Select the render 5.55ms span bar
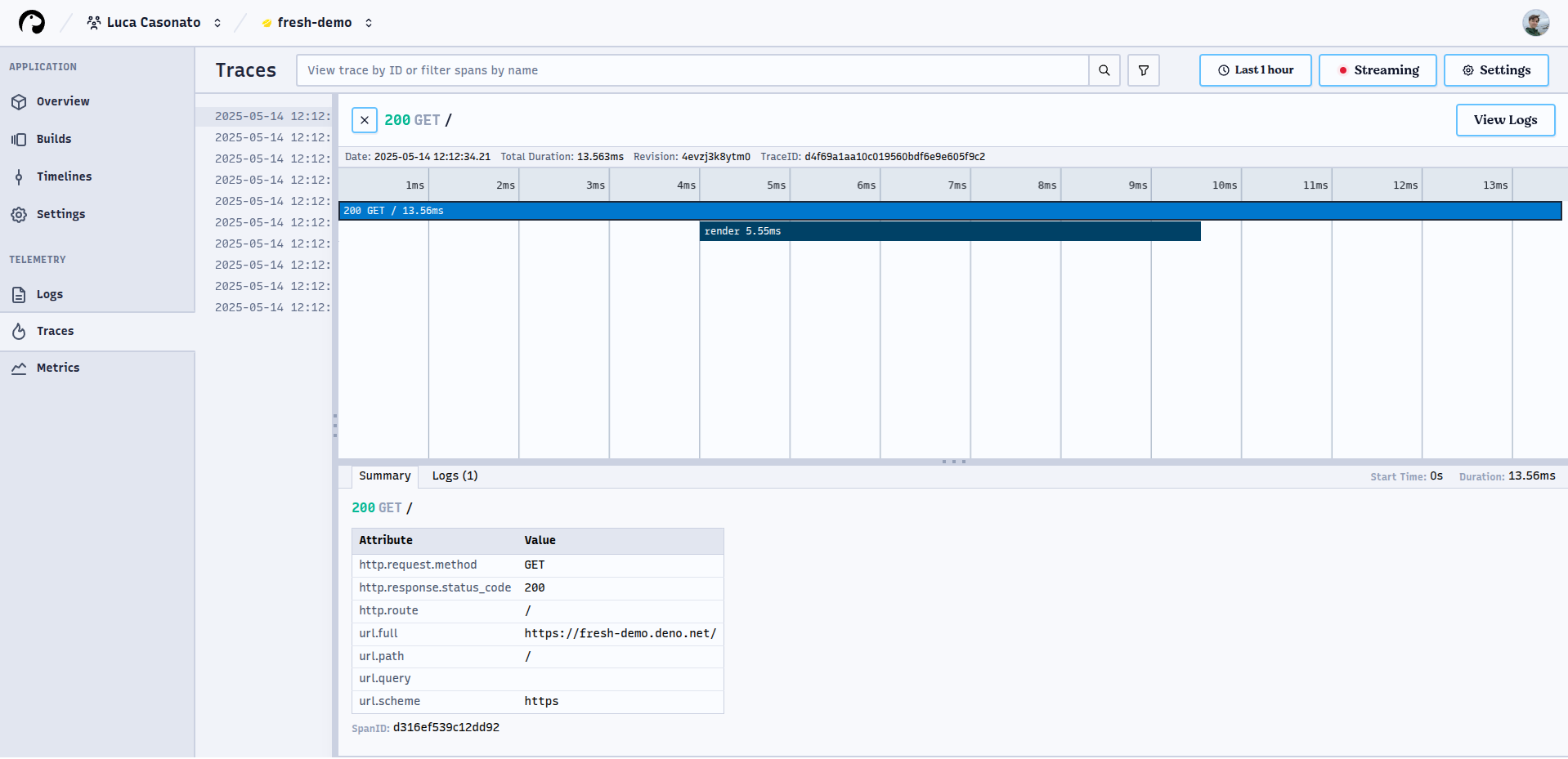This screenshot has height=759, width=1568. coord(948,231)
